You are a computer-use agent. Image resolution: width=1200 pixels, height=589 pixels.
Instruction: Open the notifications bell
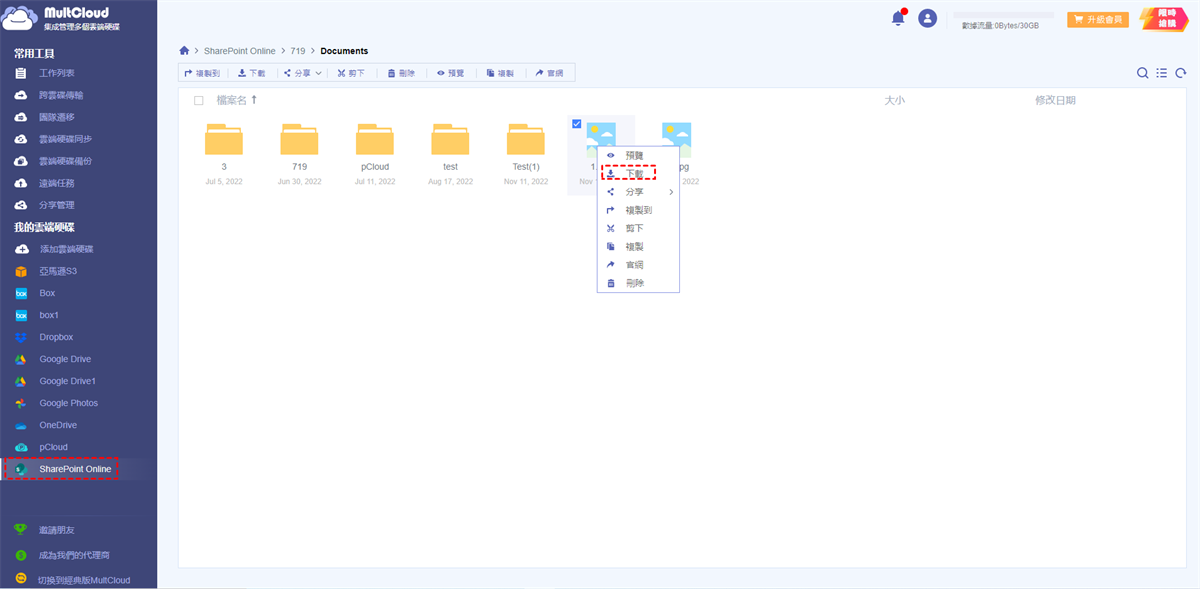tap(898, 18)
